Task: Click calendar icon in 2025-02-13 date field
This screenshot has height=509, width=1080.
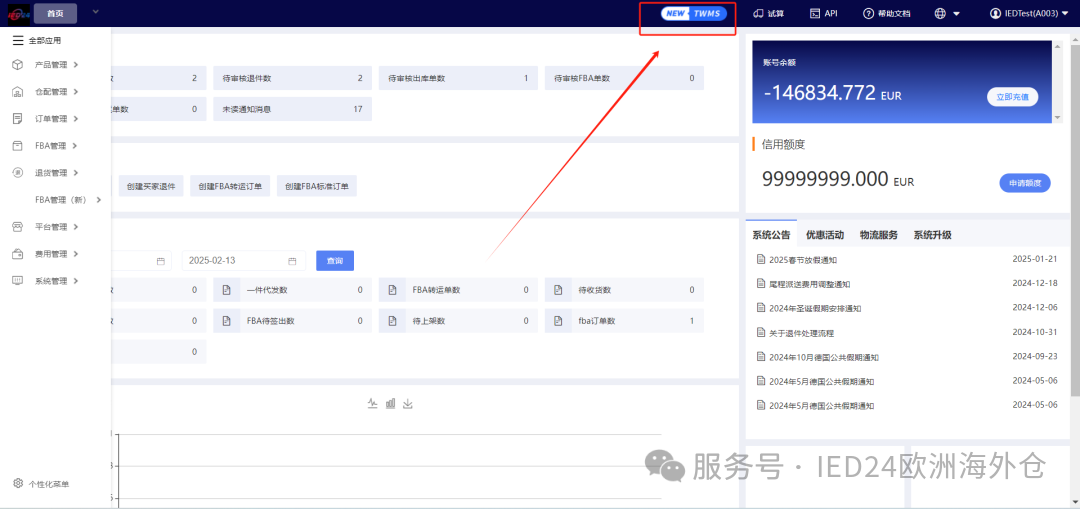Action: 292,261
